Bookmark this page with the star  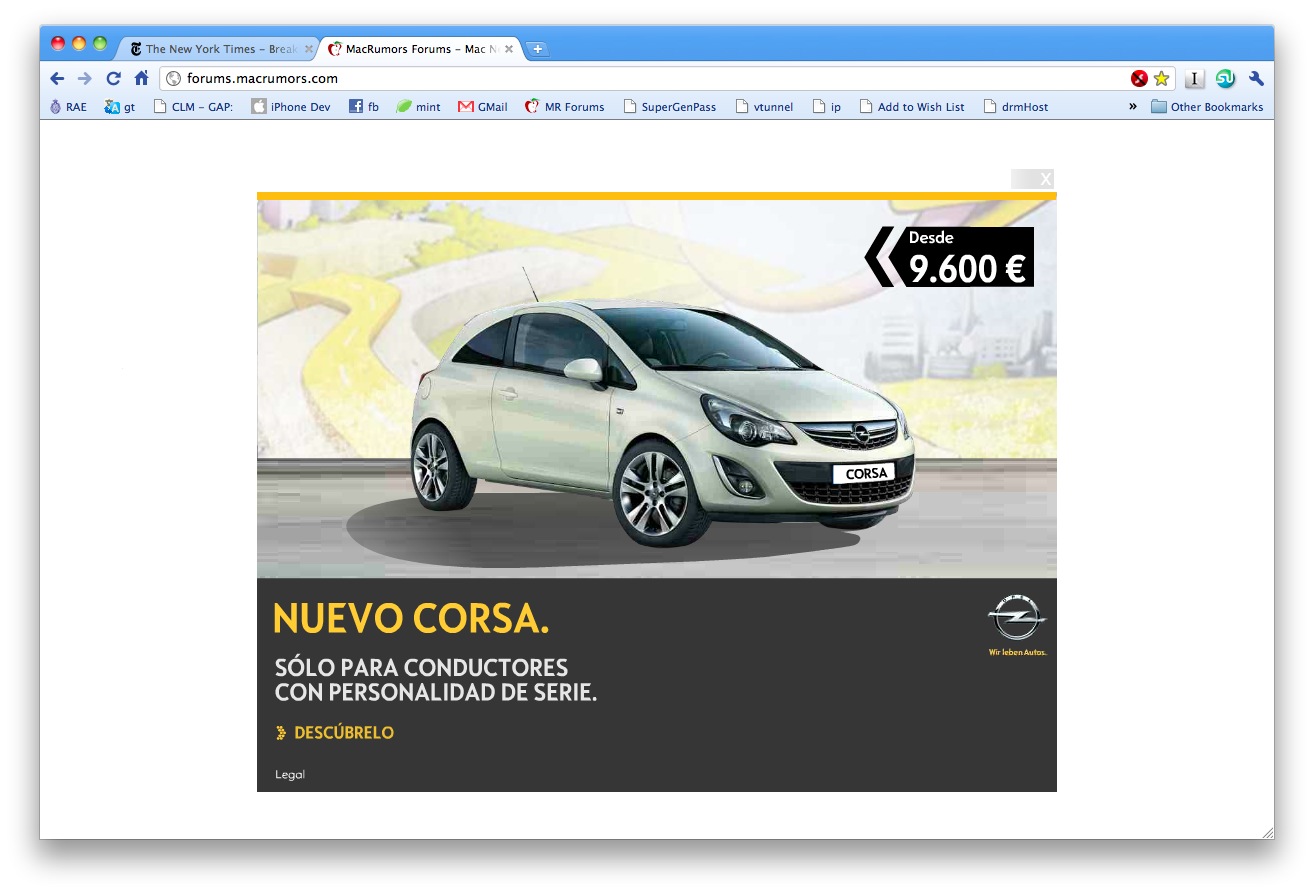click(1161, 78)
